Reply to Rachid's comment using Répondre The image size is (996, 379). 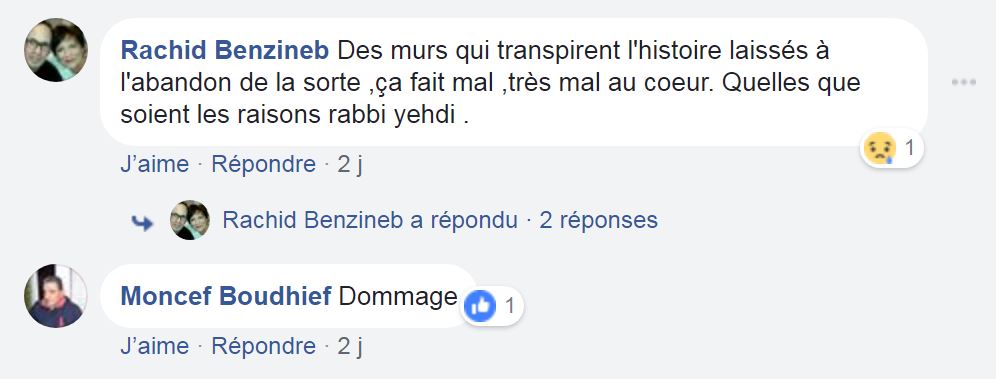(264, 164)
